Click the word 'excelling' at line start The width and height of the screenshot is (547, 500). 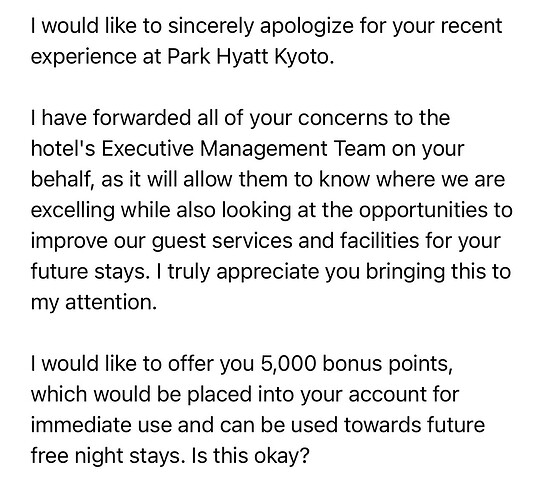click(72, 210)
